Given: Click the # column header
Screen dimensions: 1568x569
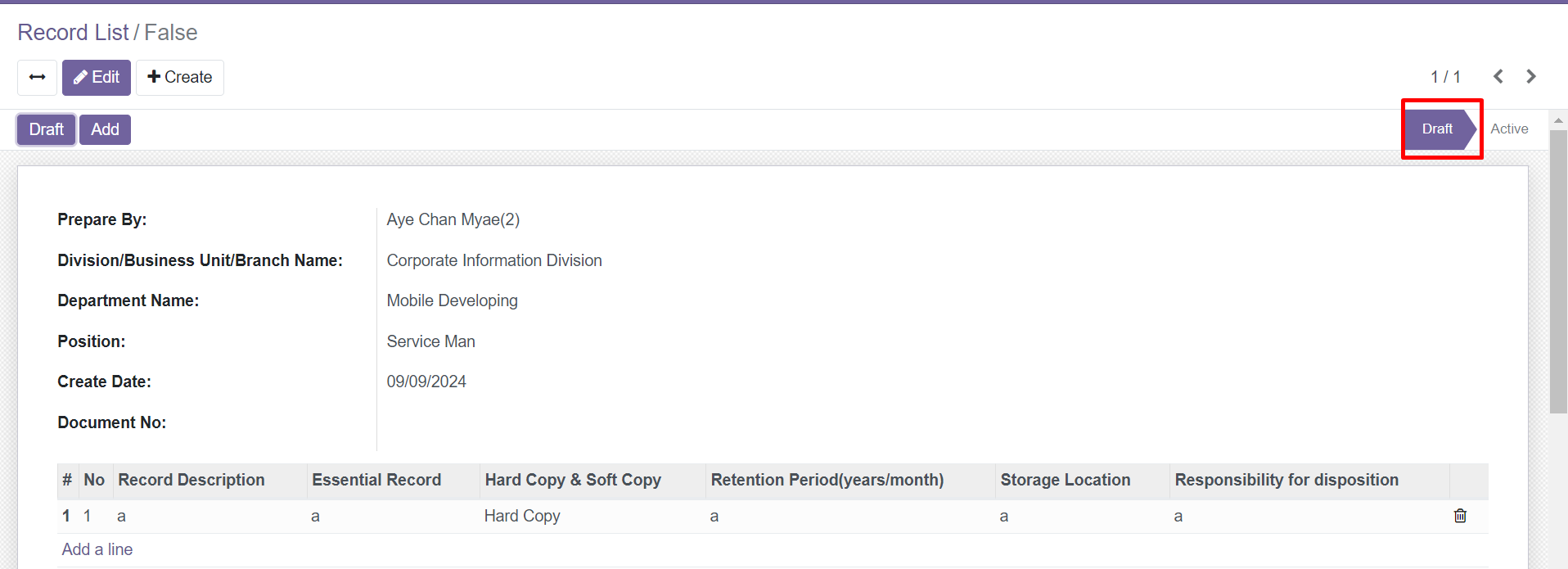Looking at the screenshot, I should 67,481.
